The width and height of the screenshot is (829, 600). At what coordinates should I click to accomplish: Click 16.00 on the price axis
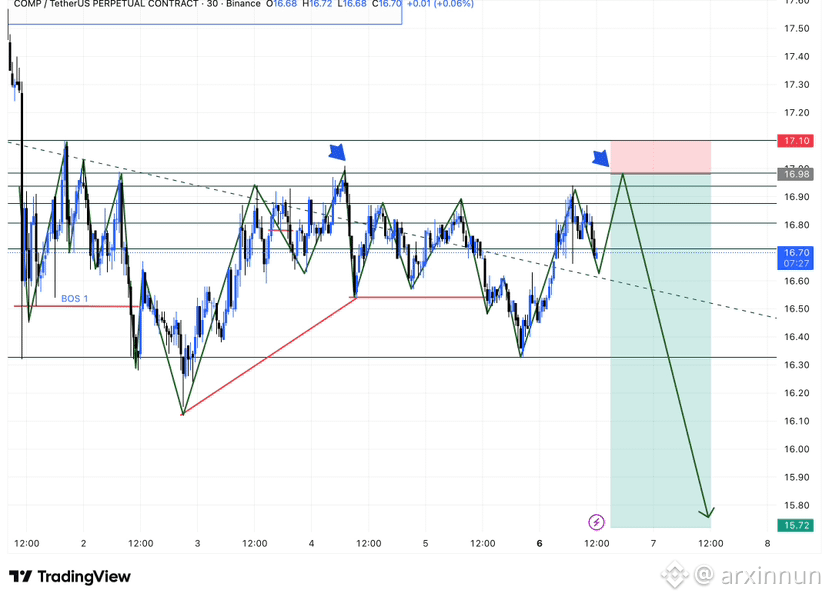click(796, 449)
